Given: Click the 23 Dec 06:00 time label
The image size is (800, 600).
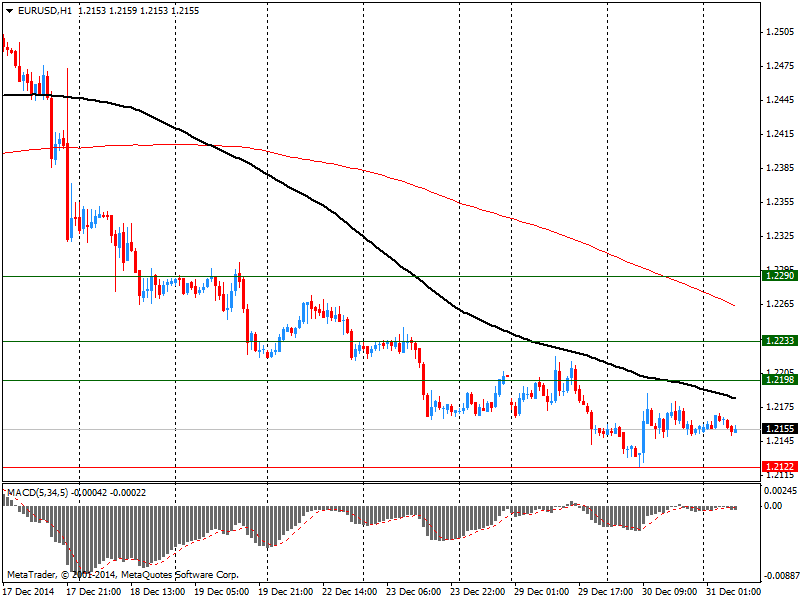Looking at the screenshot, I should click(x=414, y=592).
